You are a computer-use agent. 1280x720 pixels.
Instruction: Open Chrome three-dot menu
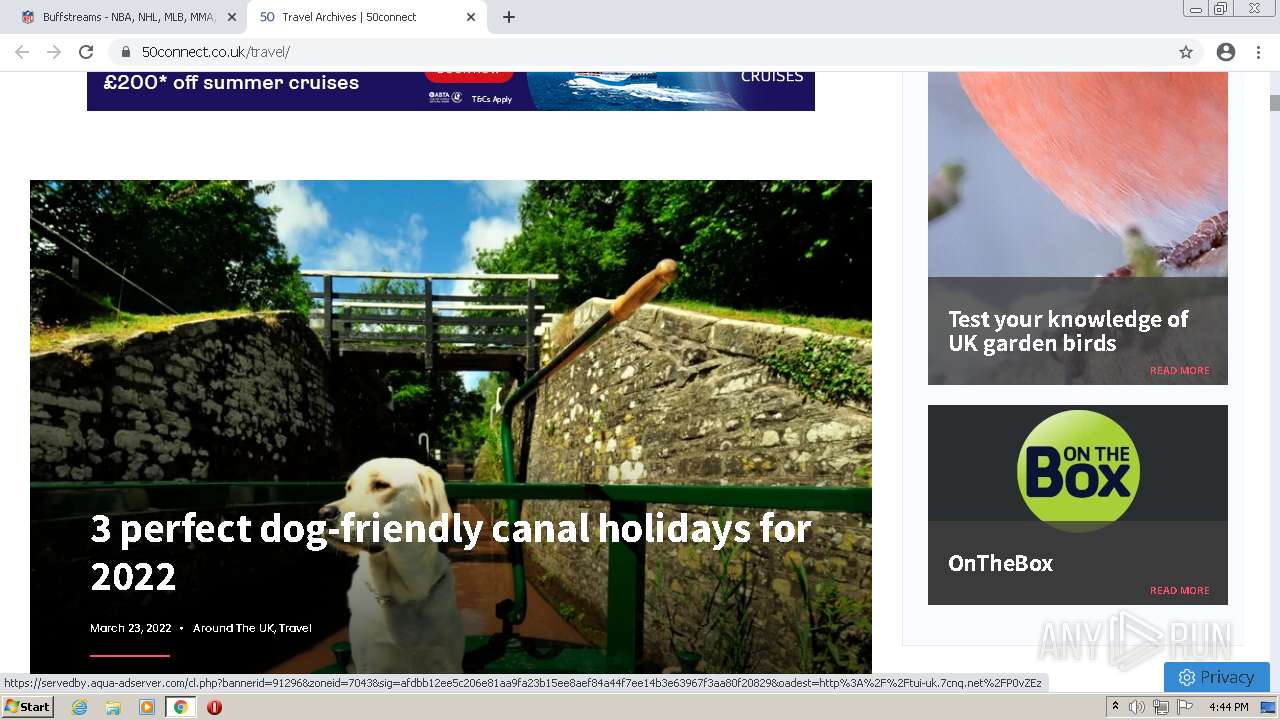pos(1258,52)
